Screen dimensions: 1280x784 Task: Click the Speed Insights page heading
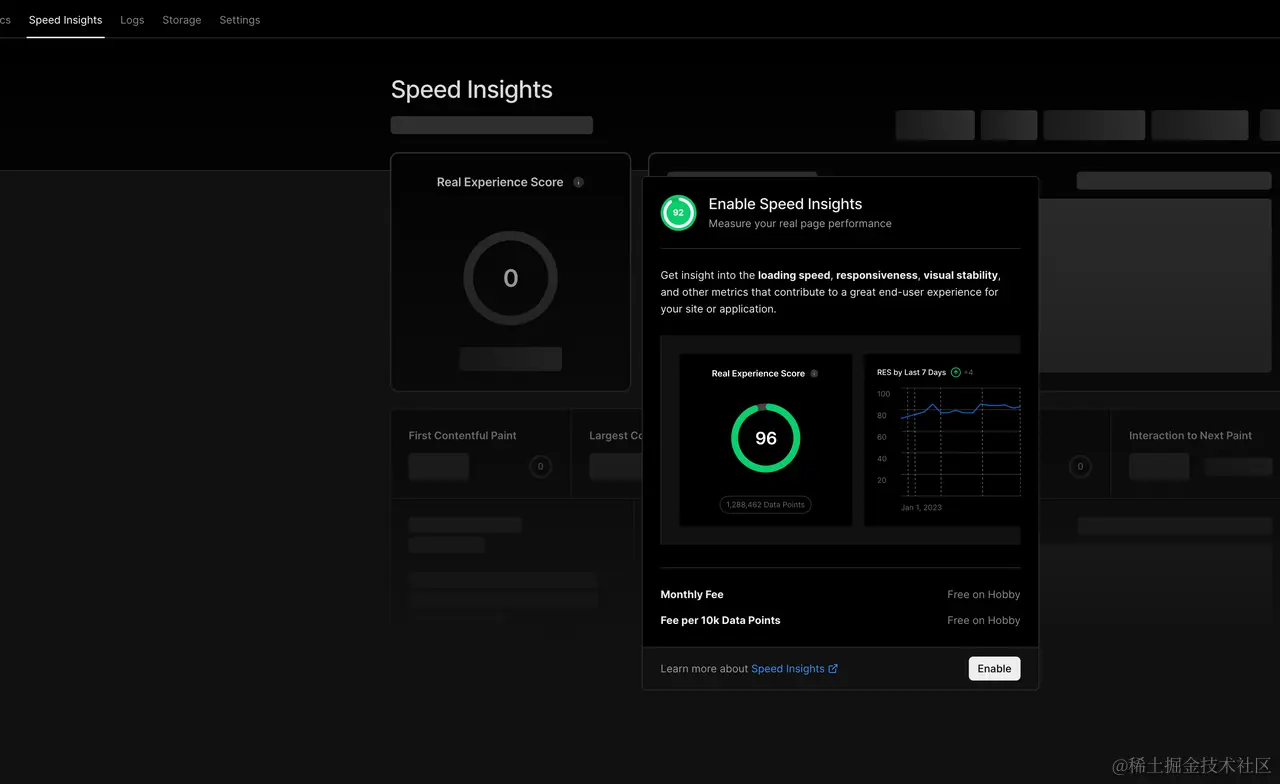pos(472,90)
